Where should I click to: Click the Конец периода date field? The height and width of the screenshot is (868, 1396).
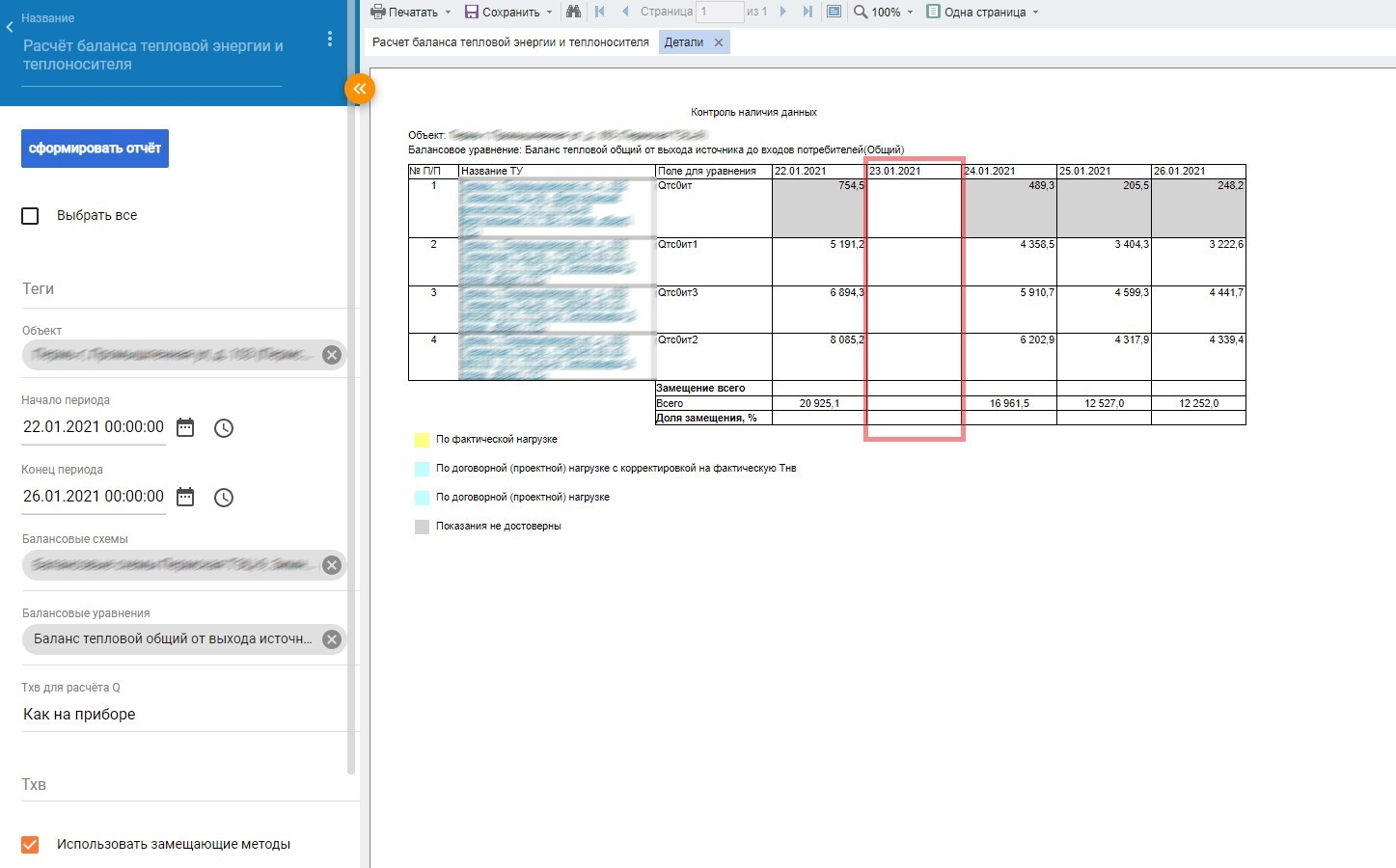coord(94,497)
